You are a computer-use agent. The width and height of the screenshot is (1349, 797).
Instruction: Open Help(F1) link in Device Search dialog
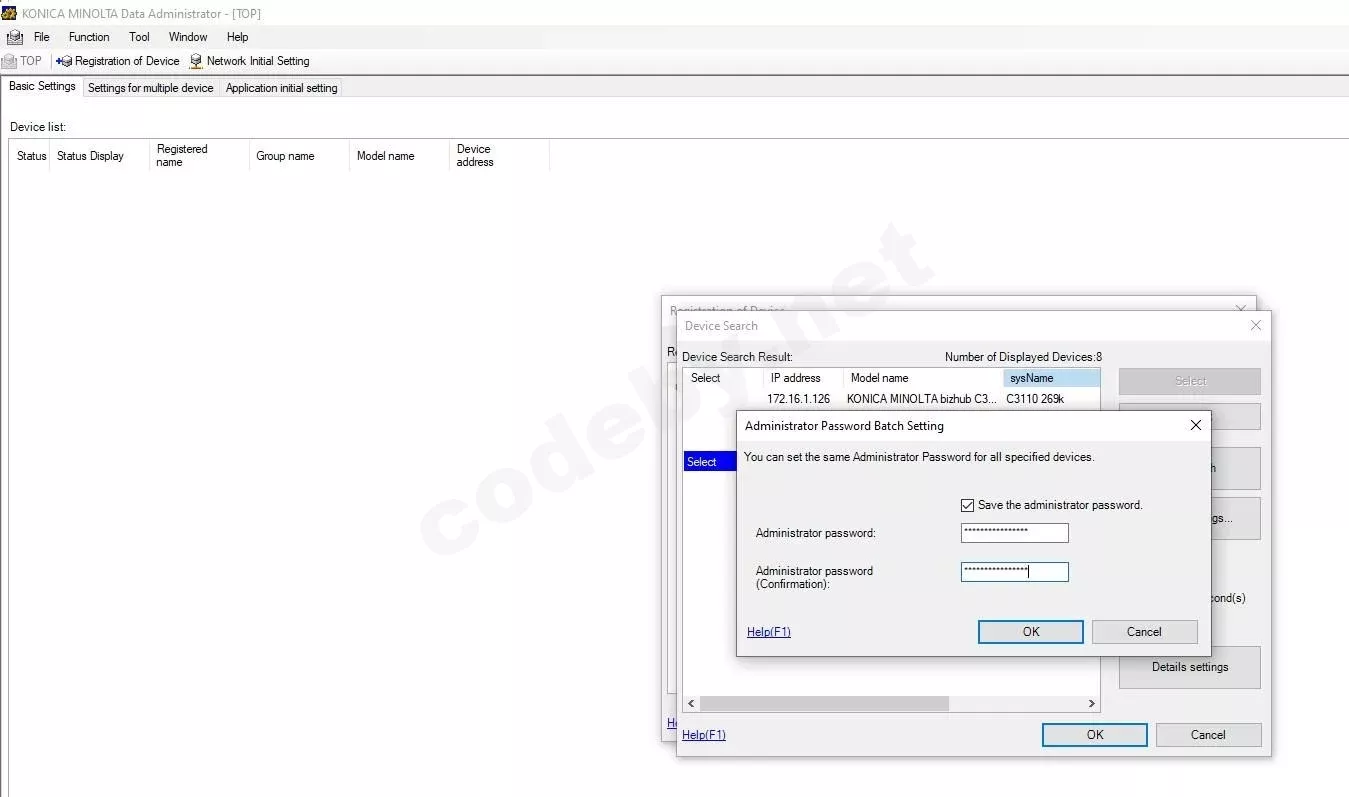(704, 735)
